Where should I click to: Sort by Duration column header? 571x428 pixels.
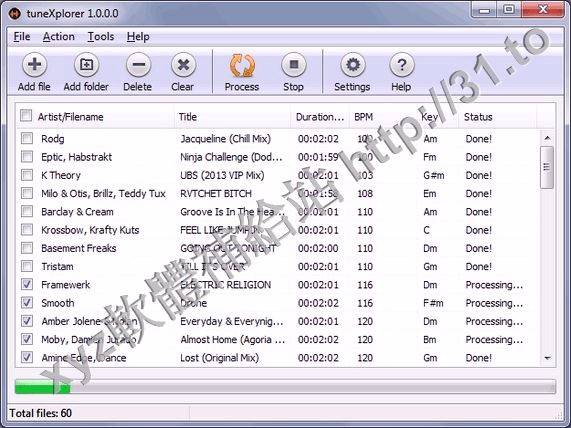pos(320,117)
